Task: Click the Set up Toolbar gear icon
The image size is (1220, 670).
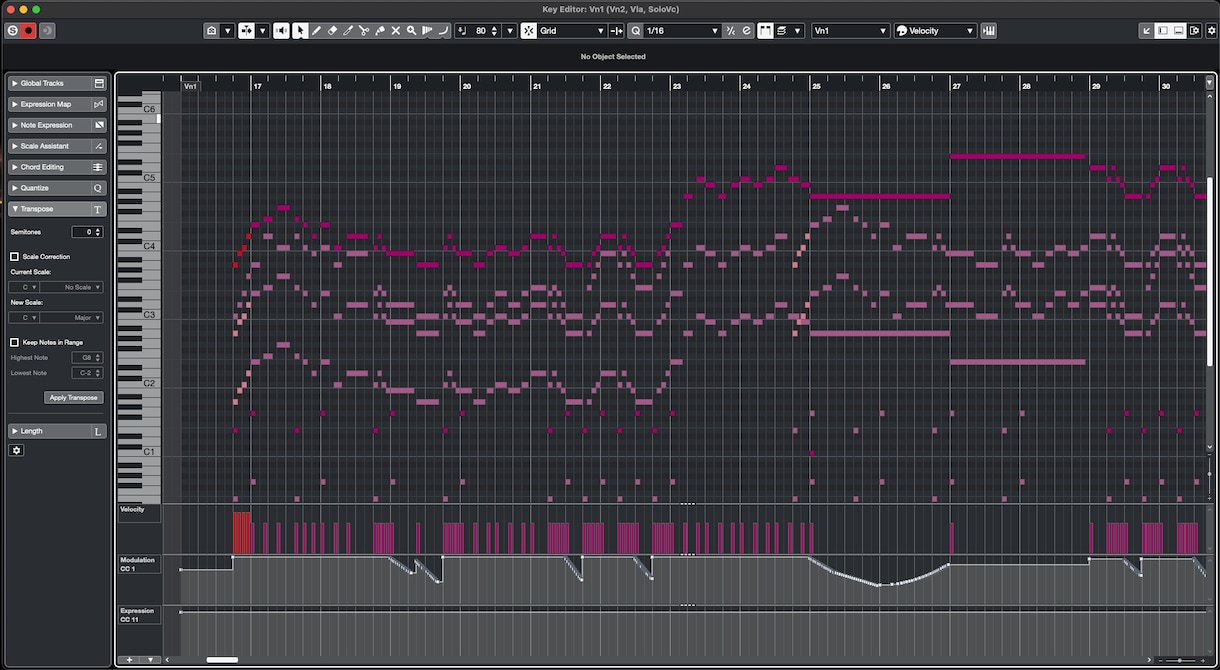Action: click(x=1210, y=31)
